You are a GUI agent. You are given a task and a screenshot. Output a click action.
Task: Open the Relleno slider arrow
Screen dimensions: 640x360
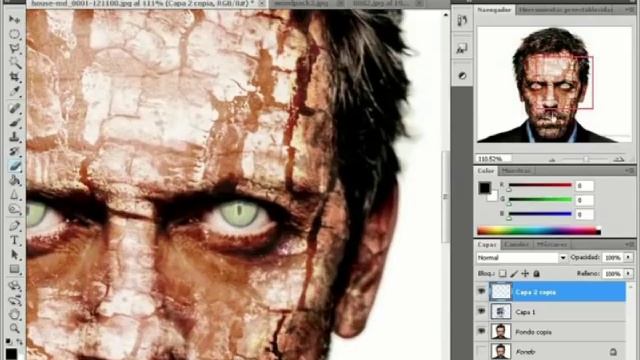pyautogui.click(x=628, y=273)
